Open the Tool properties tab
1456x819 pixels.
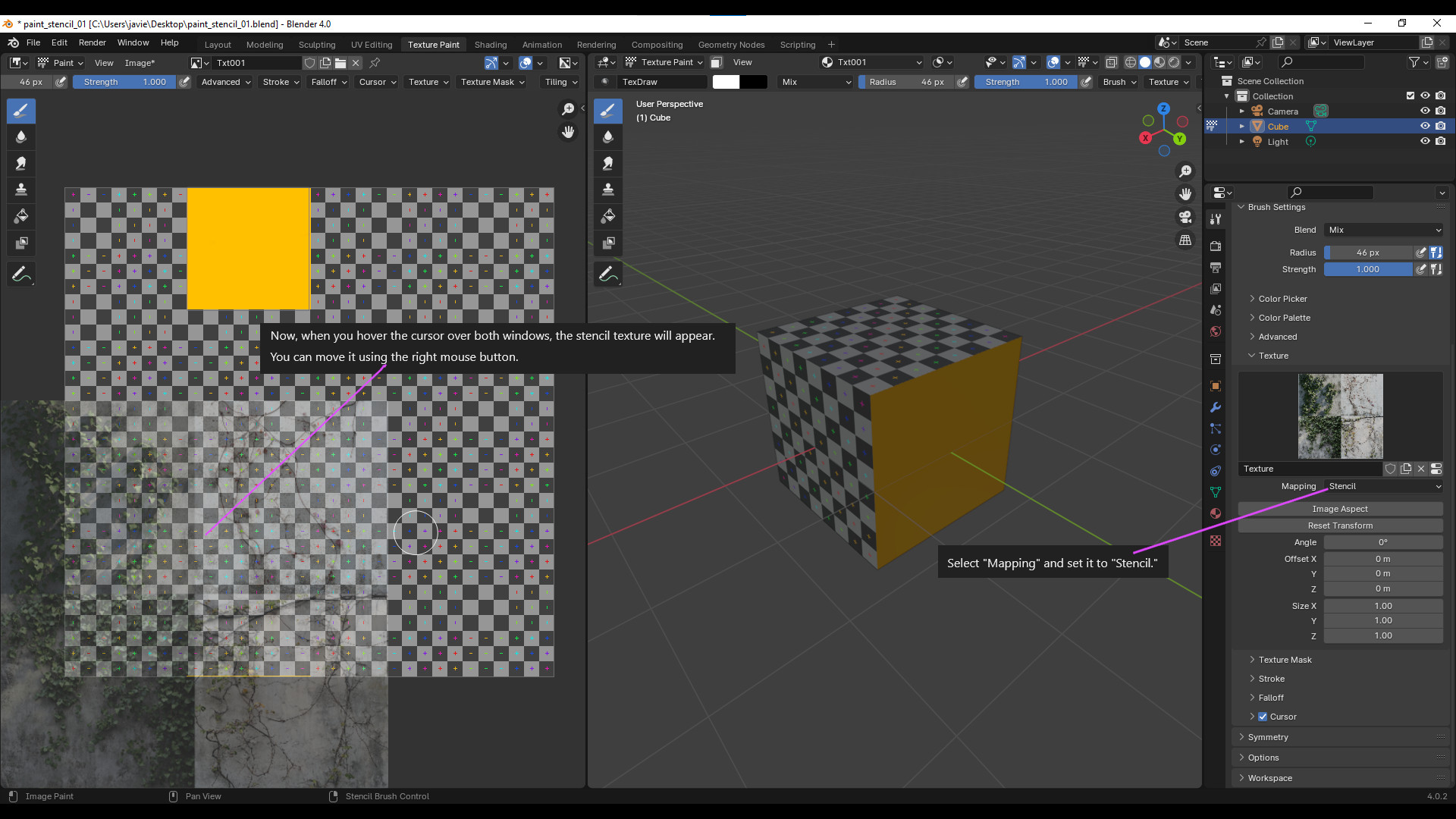1216,219
